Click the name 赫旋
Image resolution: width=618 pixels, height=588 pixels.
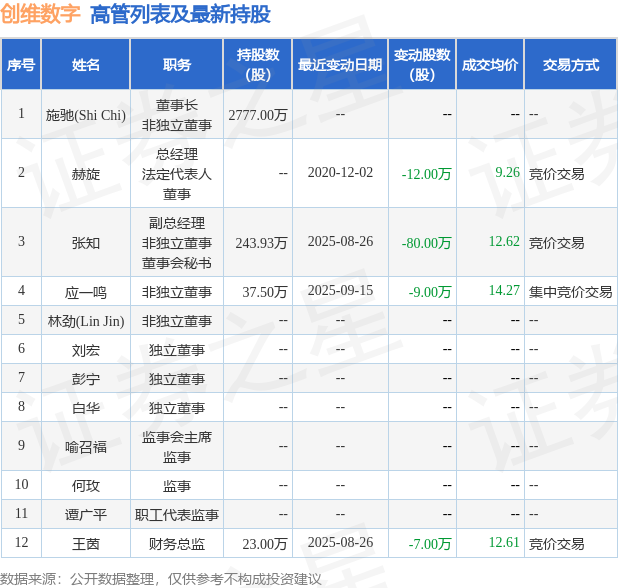pyautogui.click(x=86, y=174)
